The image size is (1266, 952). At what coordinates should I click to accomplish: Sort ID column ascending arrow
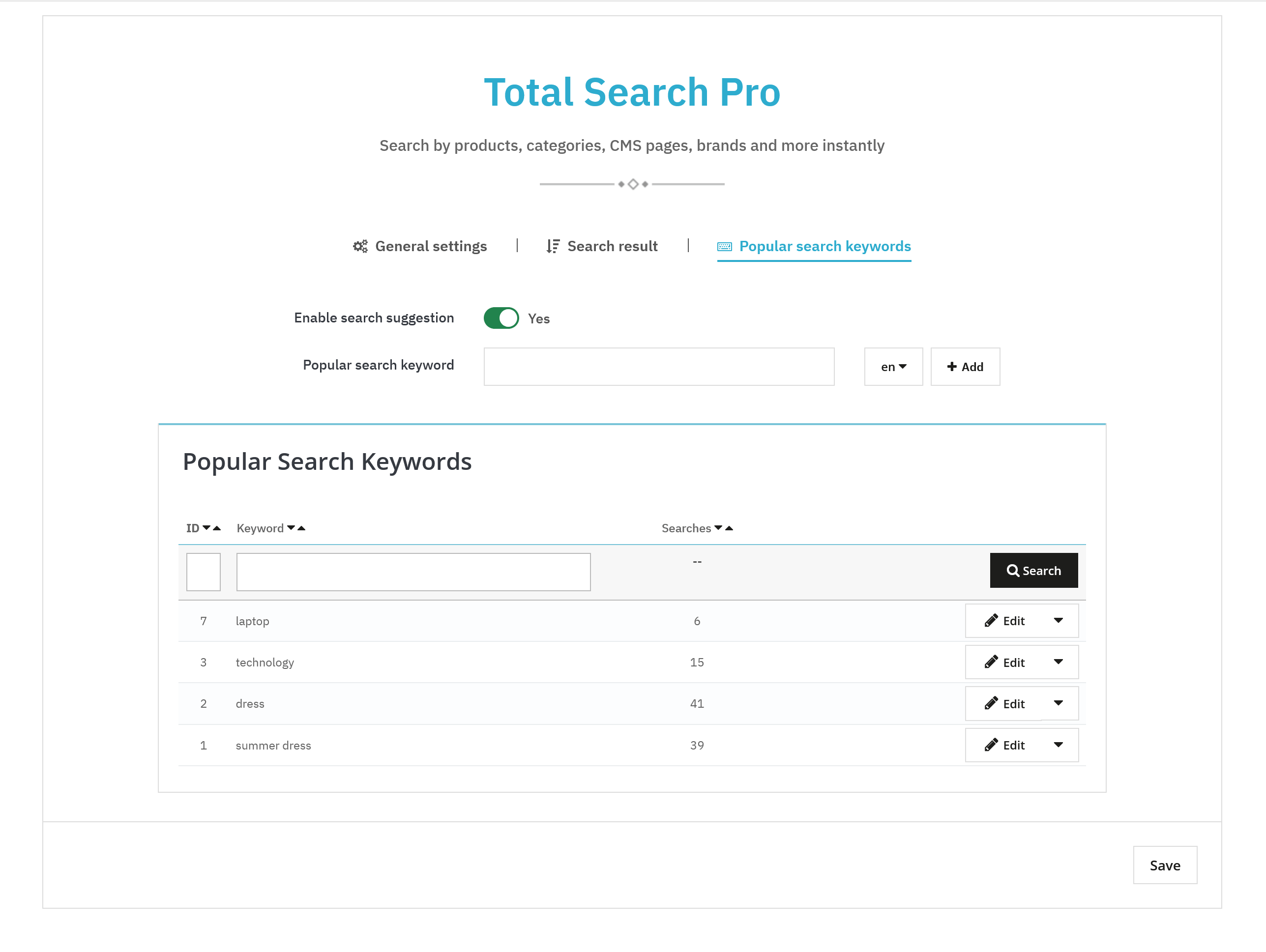pyautogui.click(x=216, y=527)
